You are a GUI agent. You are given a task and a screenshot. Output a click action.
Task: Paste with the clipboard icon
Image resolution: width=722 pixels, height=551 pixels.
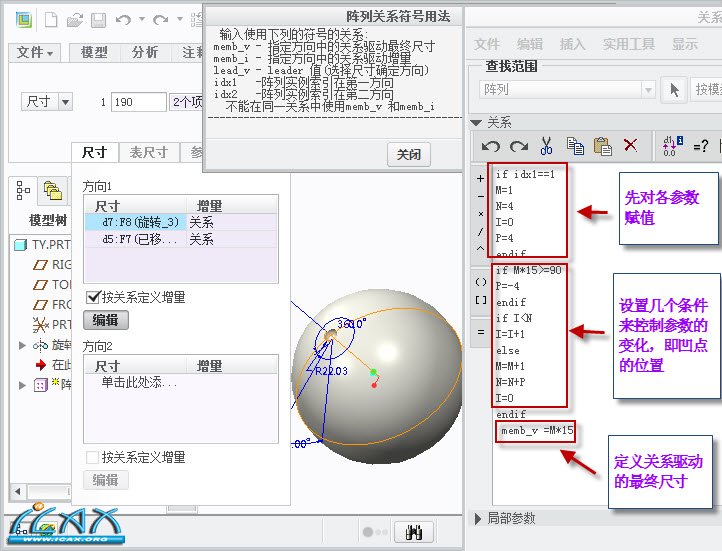click(x=603, y=146)
